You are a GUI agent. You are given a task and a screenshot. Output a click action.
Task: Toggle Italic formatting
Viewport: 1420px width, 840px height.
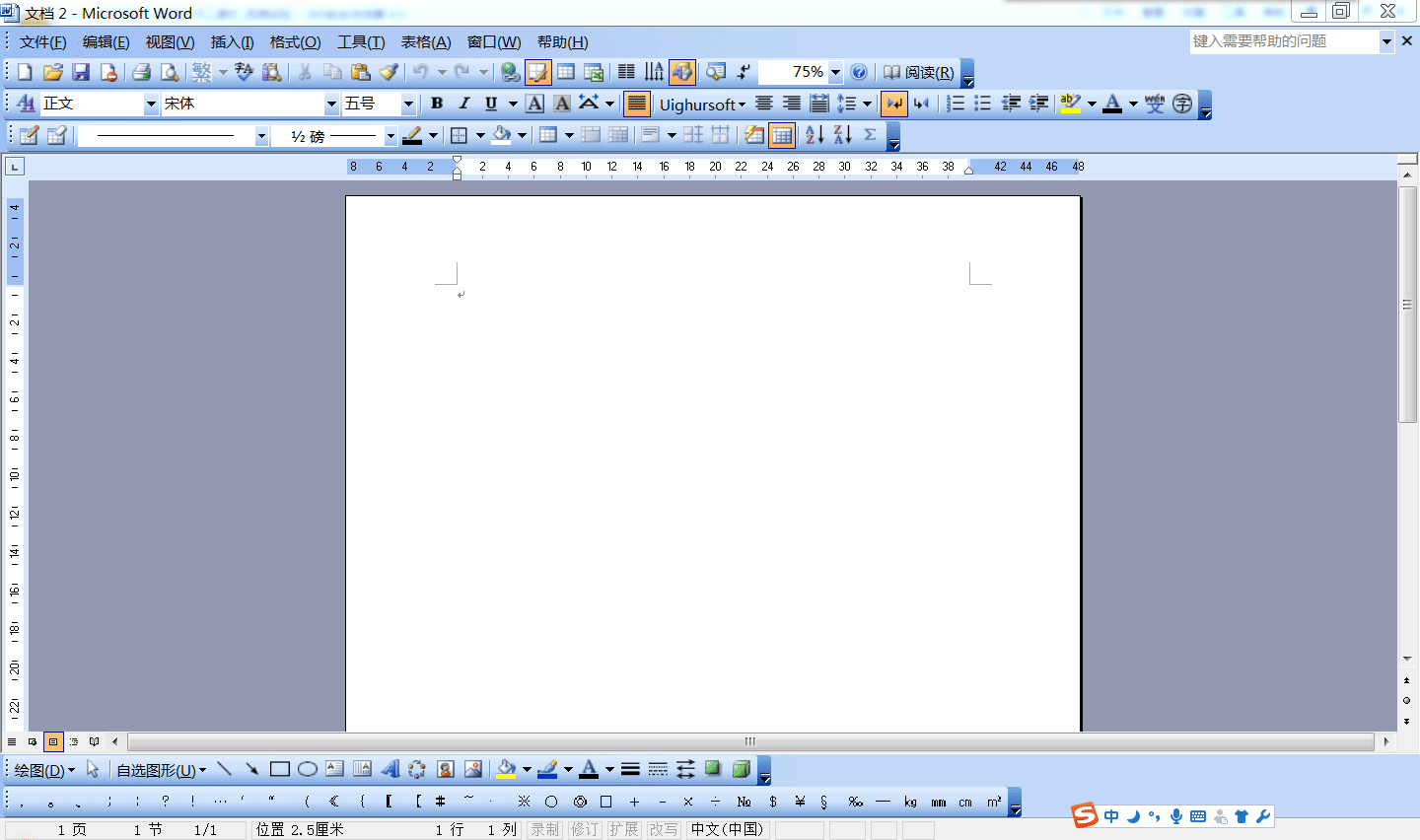click(x=463, y=104)
